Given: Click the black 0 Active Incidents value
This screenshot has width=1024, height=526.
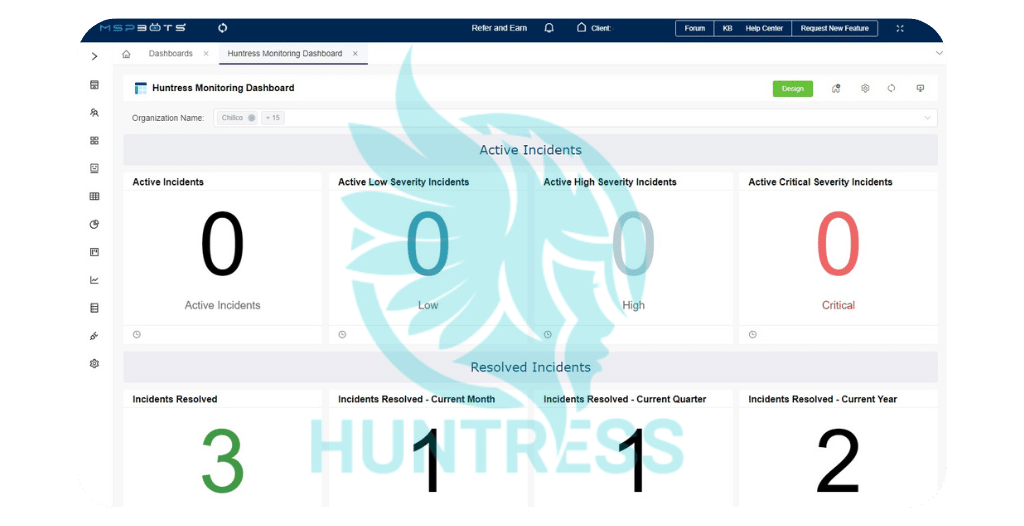Looking at the screenshot, I should [x=222, y=244].
